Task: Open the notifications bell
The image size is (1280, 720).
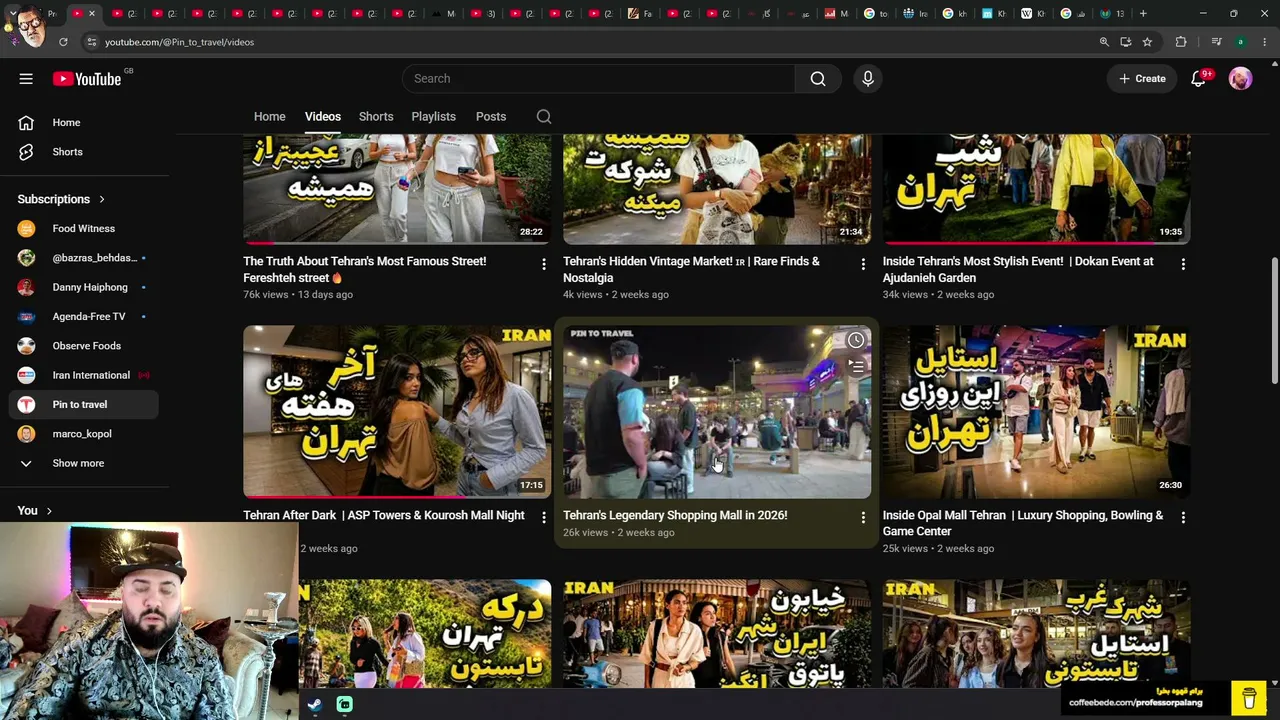Action: [1198, 79]
